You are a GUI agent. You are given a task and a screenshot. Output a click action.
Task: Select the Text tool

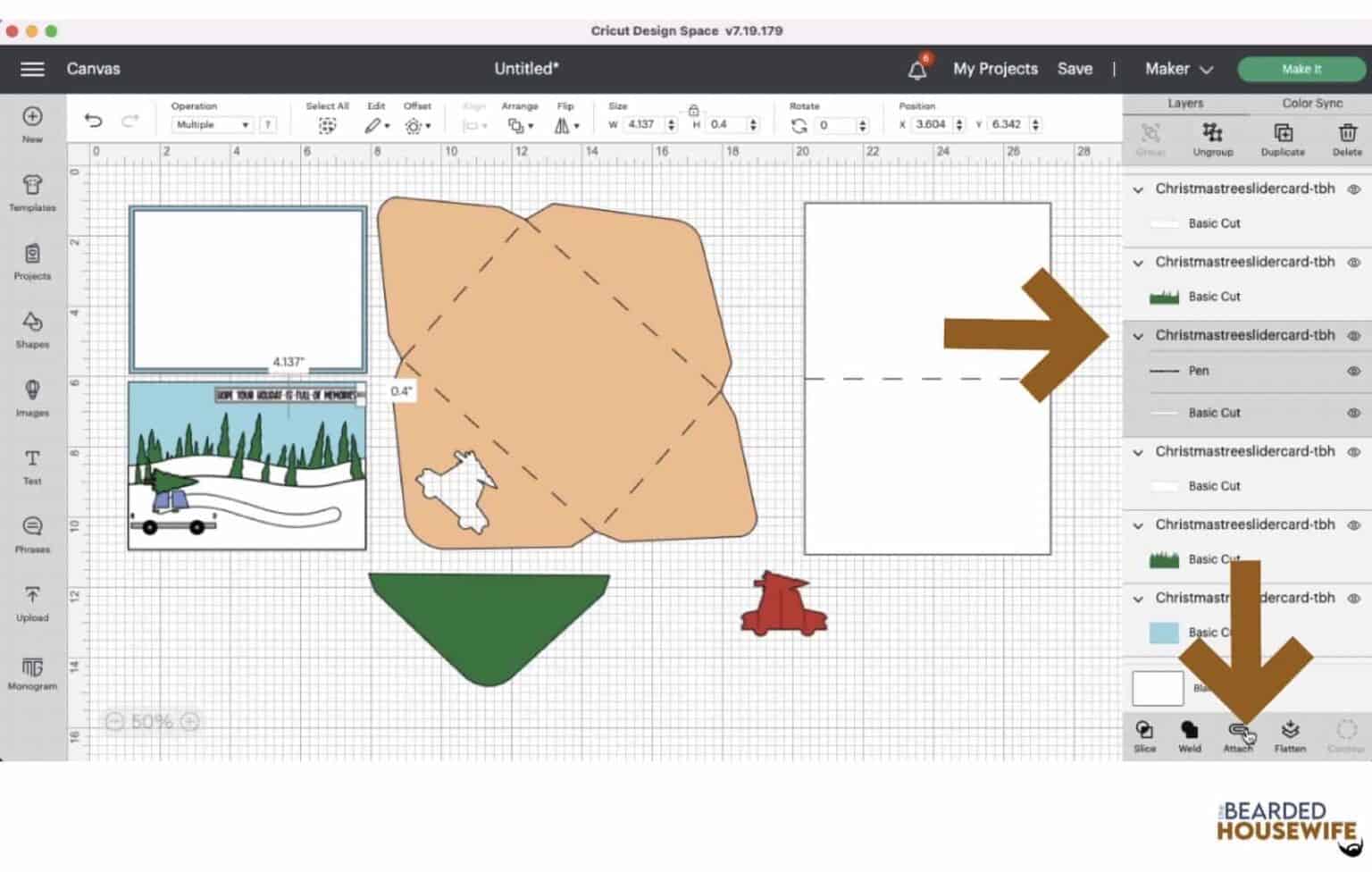tap(32, 465)
